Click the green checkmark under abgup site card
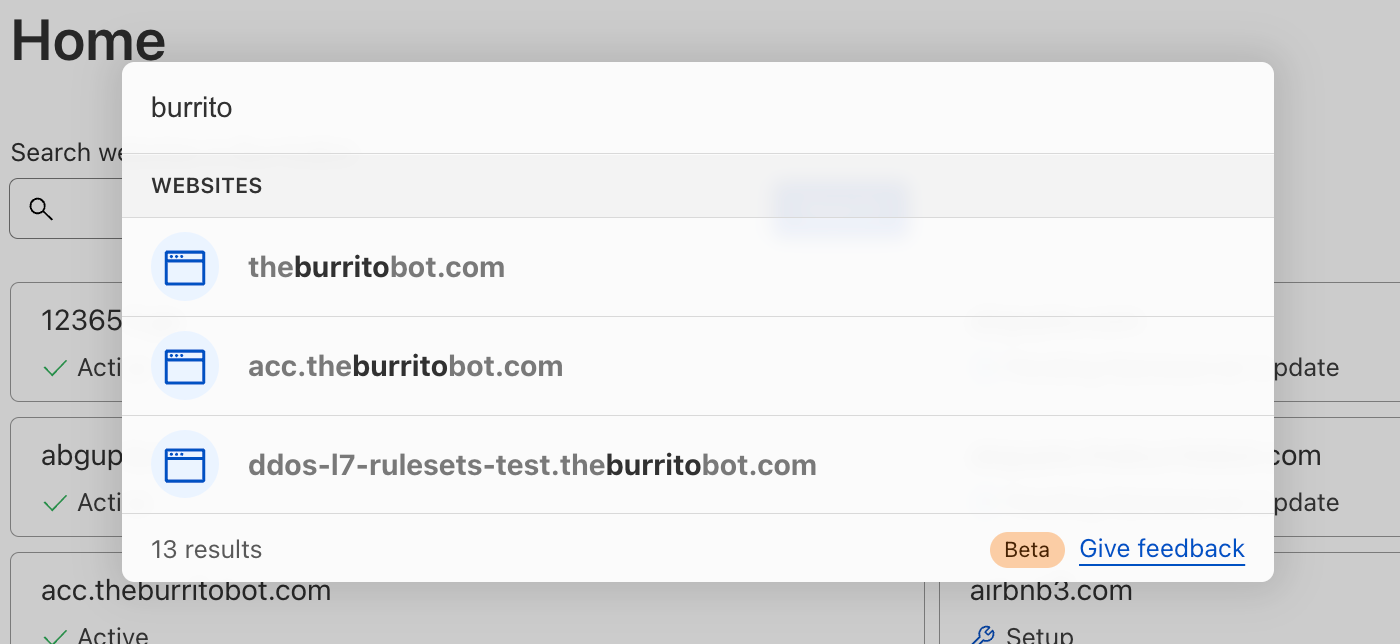The image size is (1400, 644). point(55,502)
